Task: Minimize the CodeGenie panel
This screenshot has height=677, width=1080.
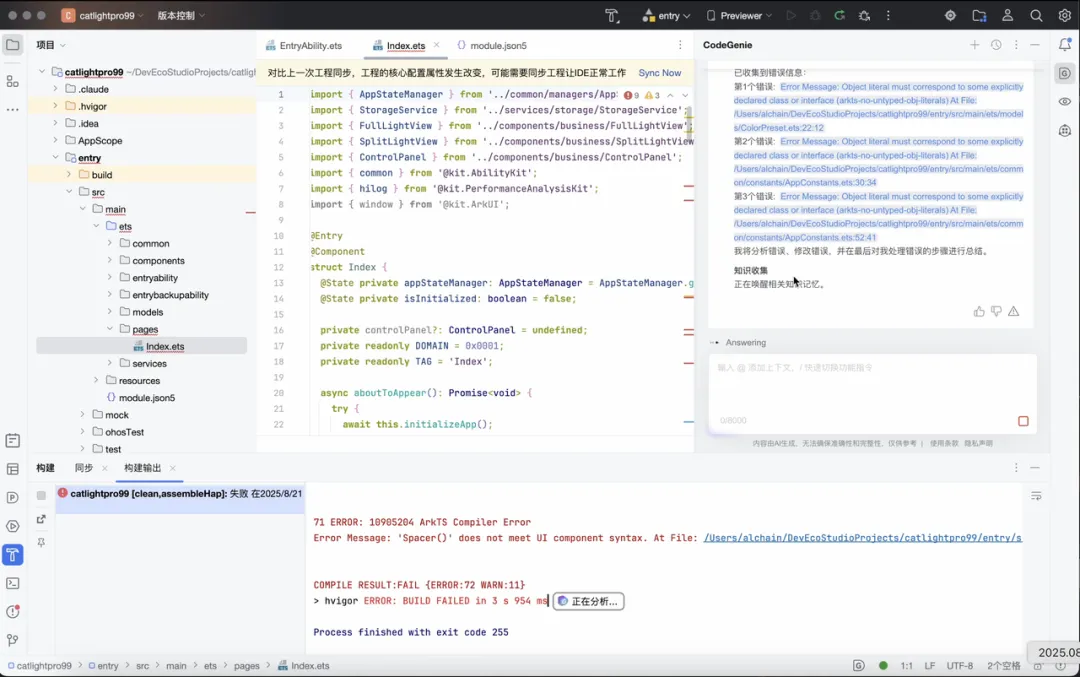Action: click(1035, 45)
